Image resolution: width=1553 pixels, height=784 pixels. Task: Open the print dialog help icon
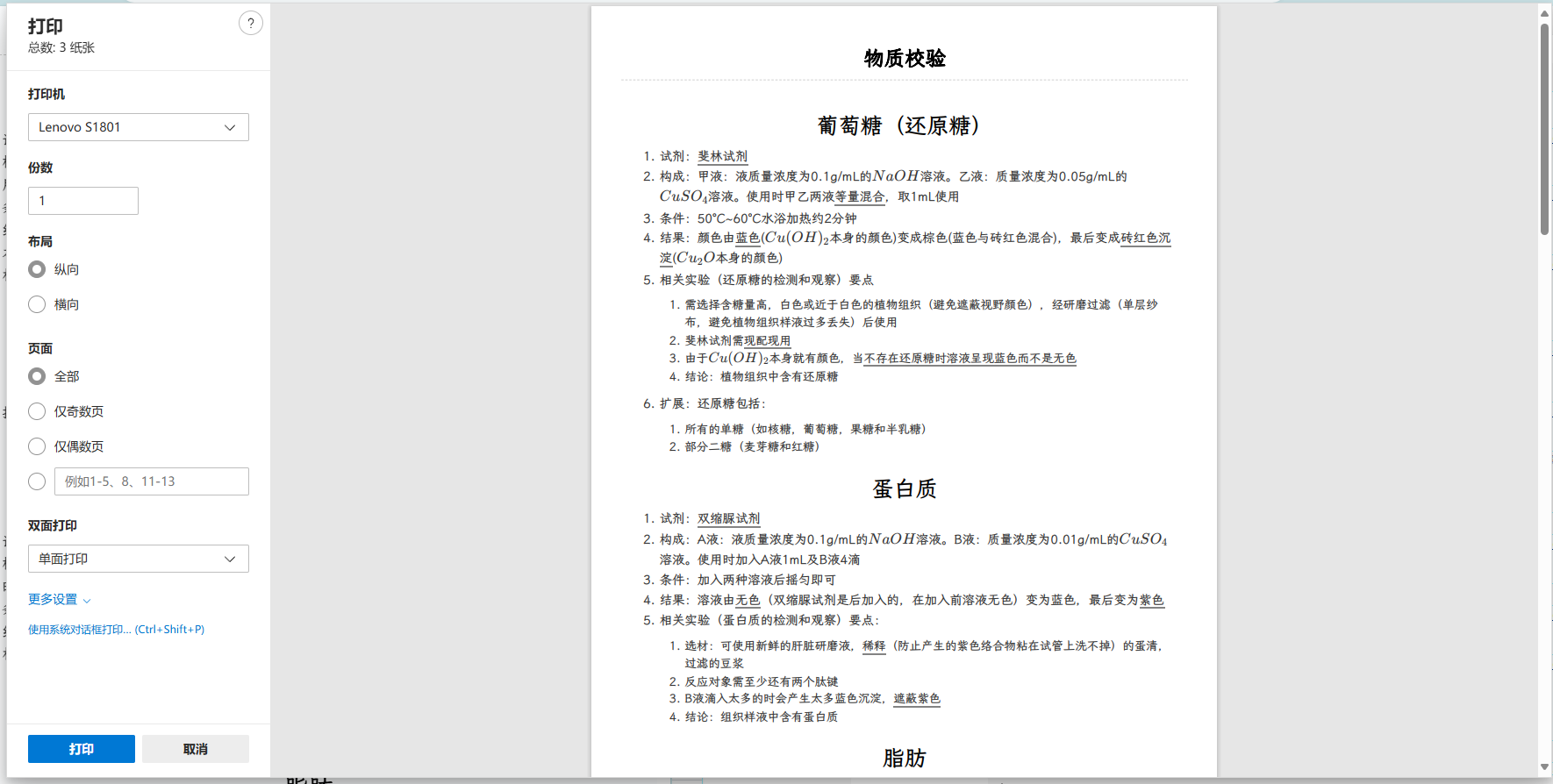(x=251, y=24)
